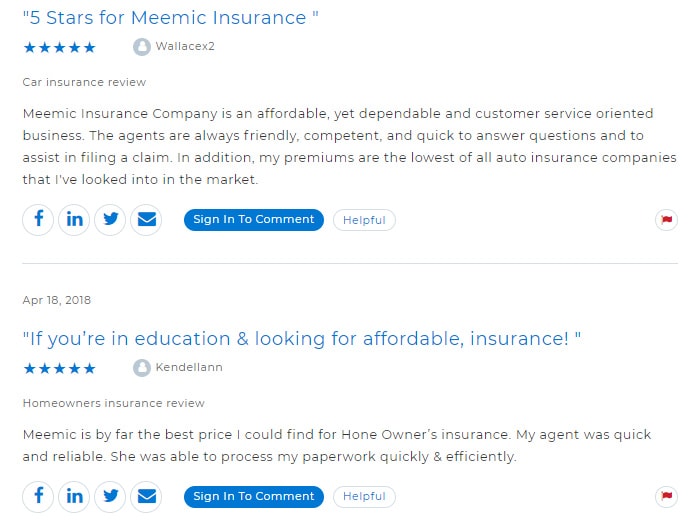The height and width of the screenshot is (521, 694).
Task: Open the "If you're in education" review title
Action: click(x=302, y=339)
